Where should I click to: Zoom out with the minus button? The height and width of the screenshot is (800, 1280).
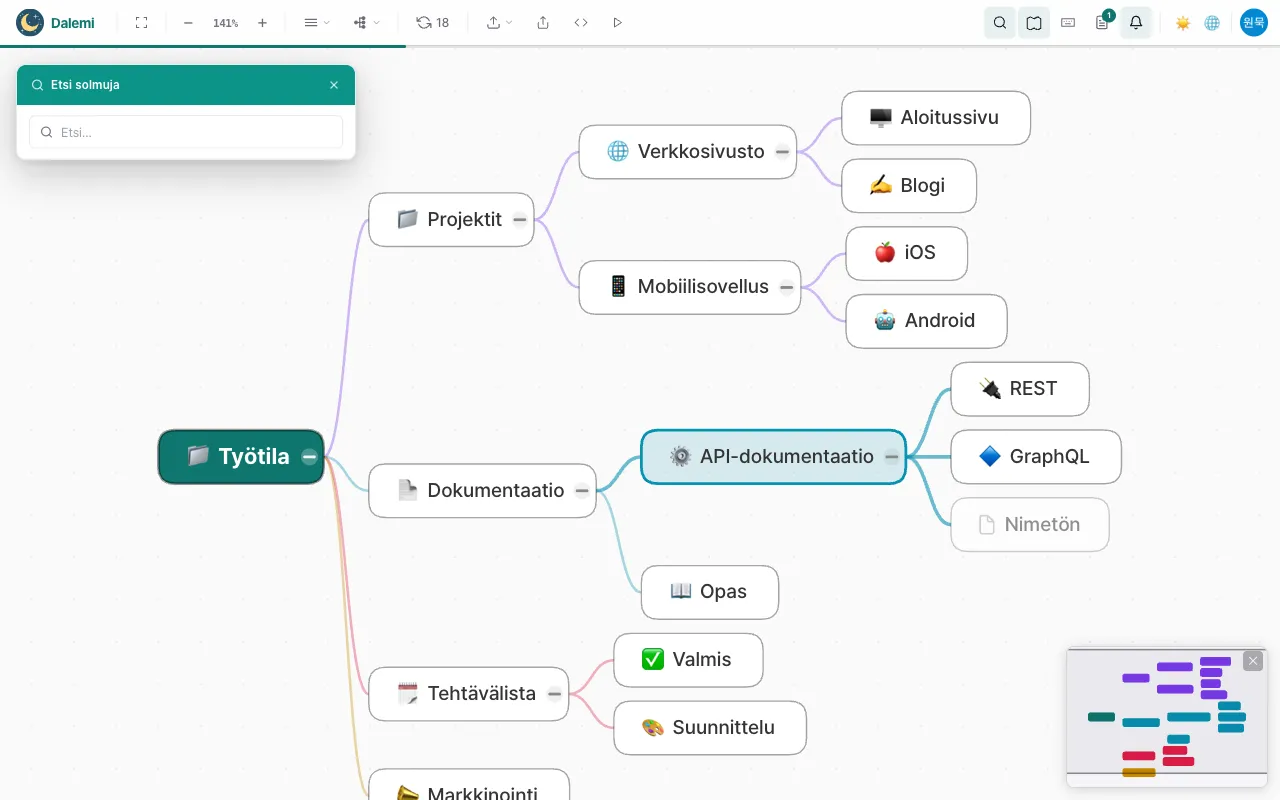(188, 23)
